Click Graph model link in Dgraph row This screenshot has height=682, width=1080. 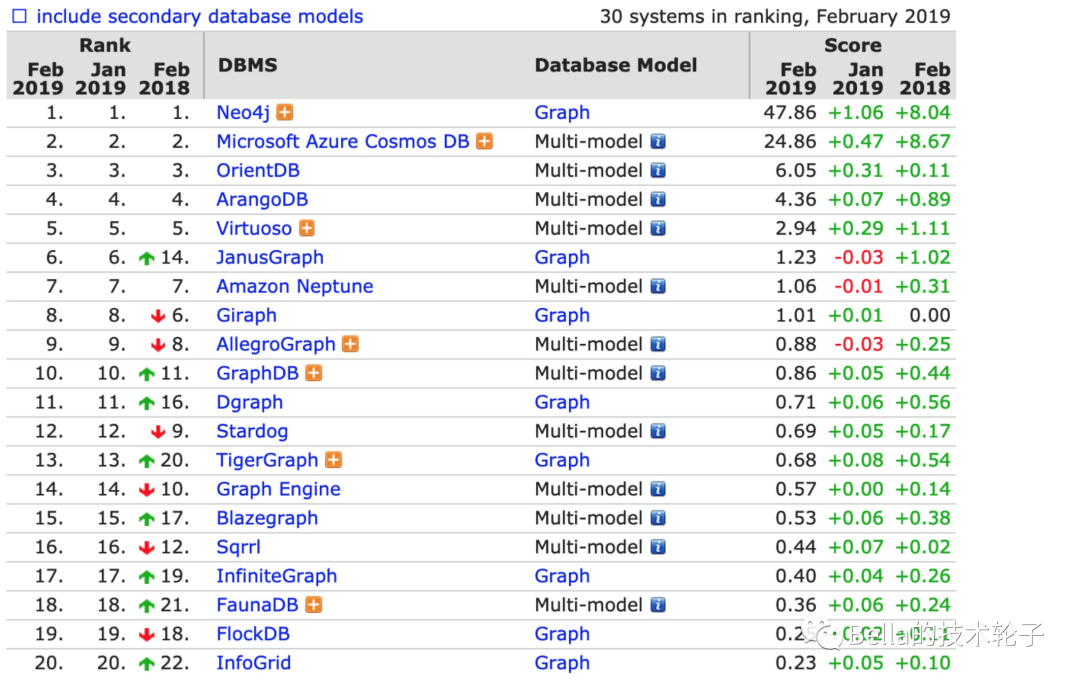coord(562,402)
